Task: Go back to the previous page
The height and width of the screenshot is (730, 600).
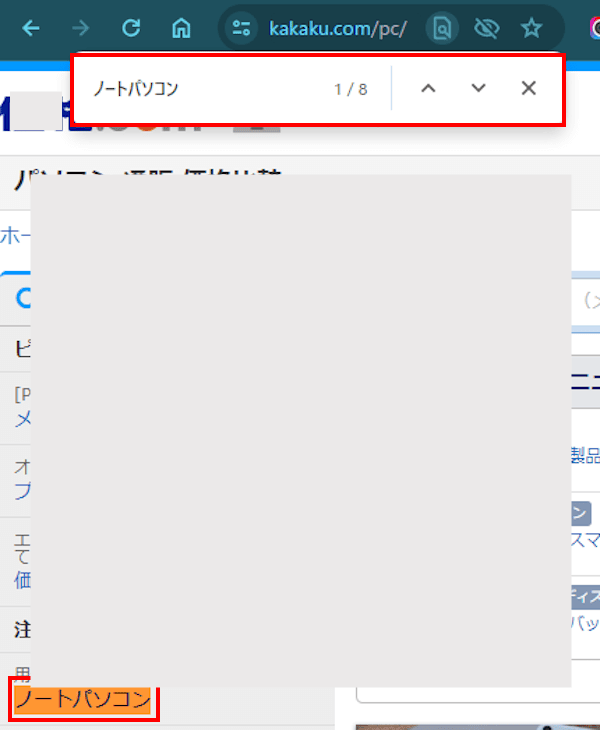Action: pos(31,28)
